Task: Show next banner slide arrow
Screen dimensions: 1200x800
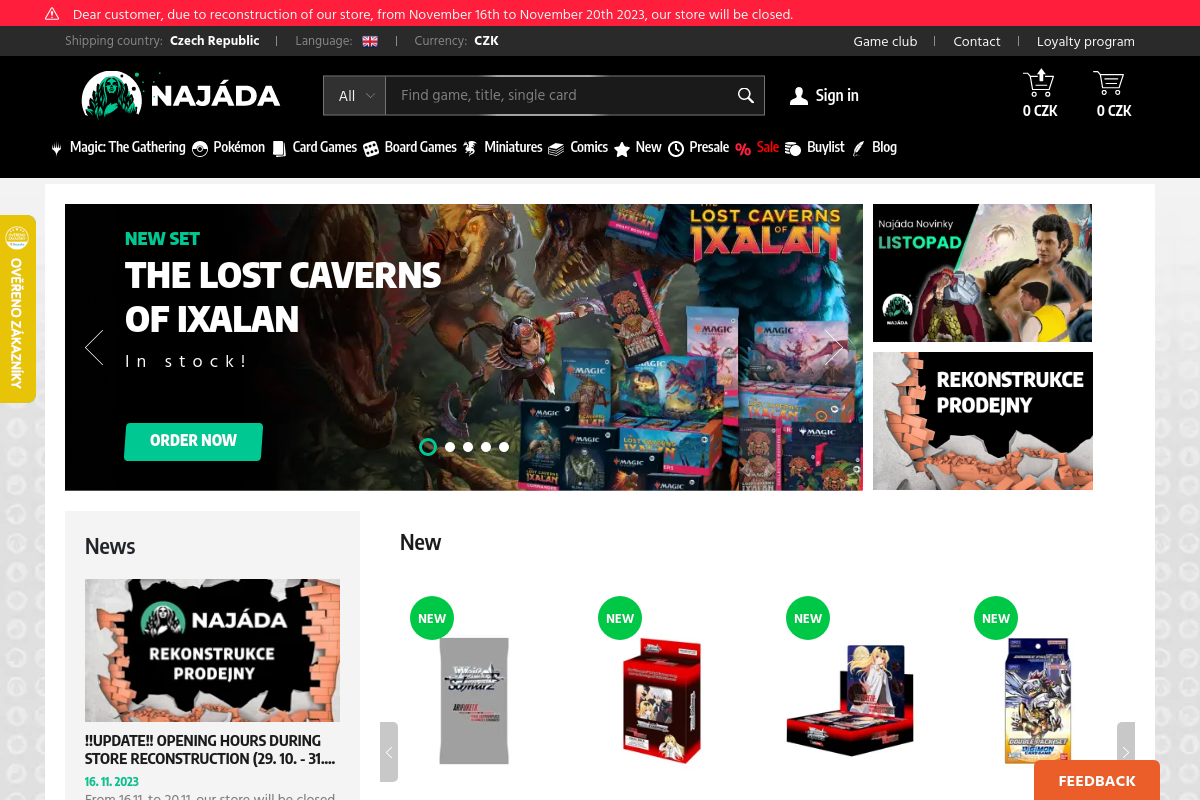Action: tap(835, 347)
